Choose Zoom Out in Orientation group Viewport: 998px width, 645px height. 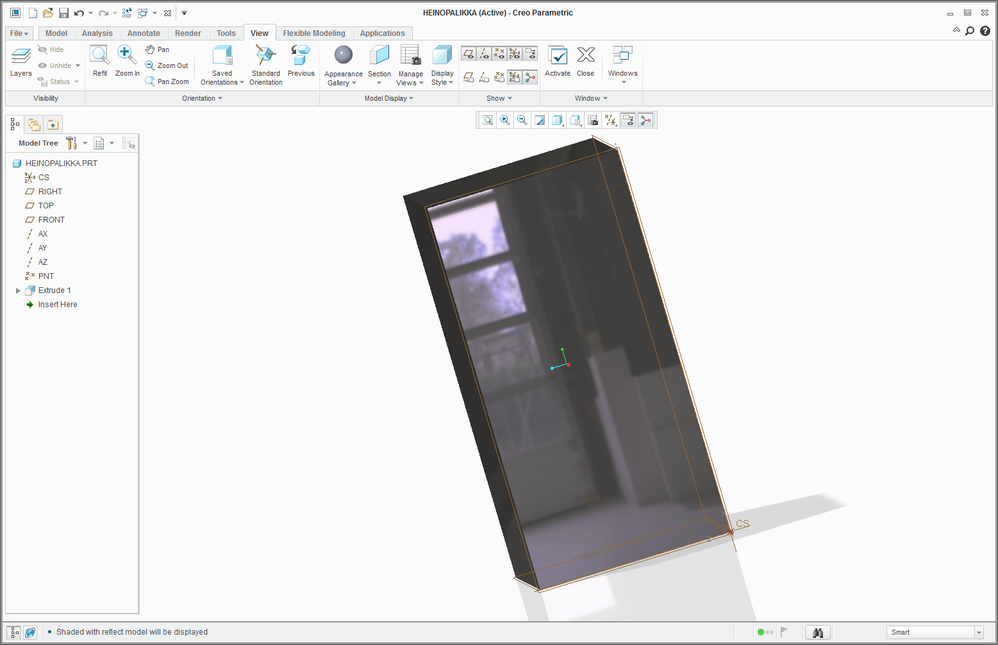[167, 66]
